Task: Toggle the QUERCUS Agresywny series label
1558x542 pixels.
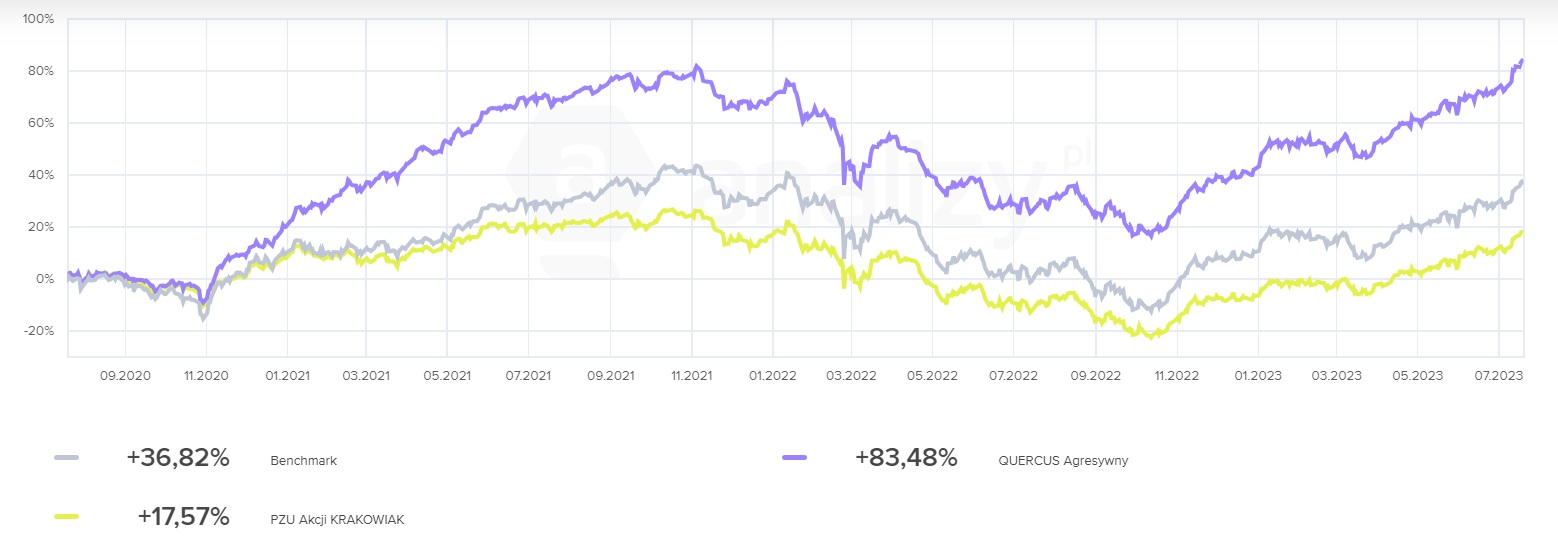Action: [x=1063, y=461]
